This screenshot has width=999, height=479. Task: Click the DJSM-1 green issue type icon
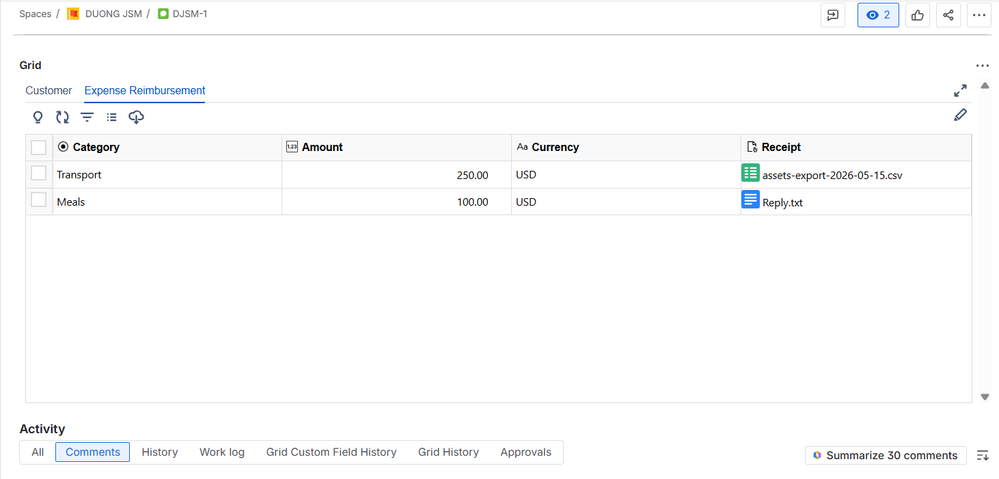[x=163, y=13]
